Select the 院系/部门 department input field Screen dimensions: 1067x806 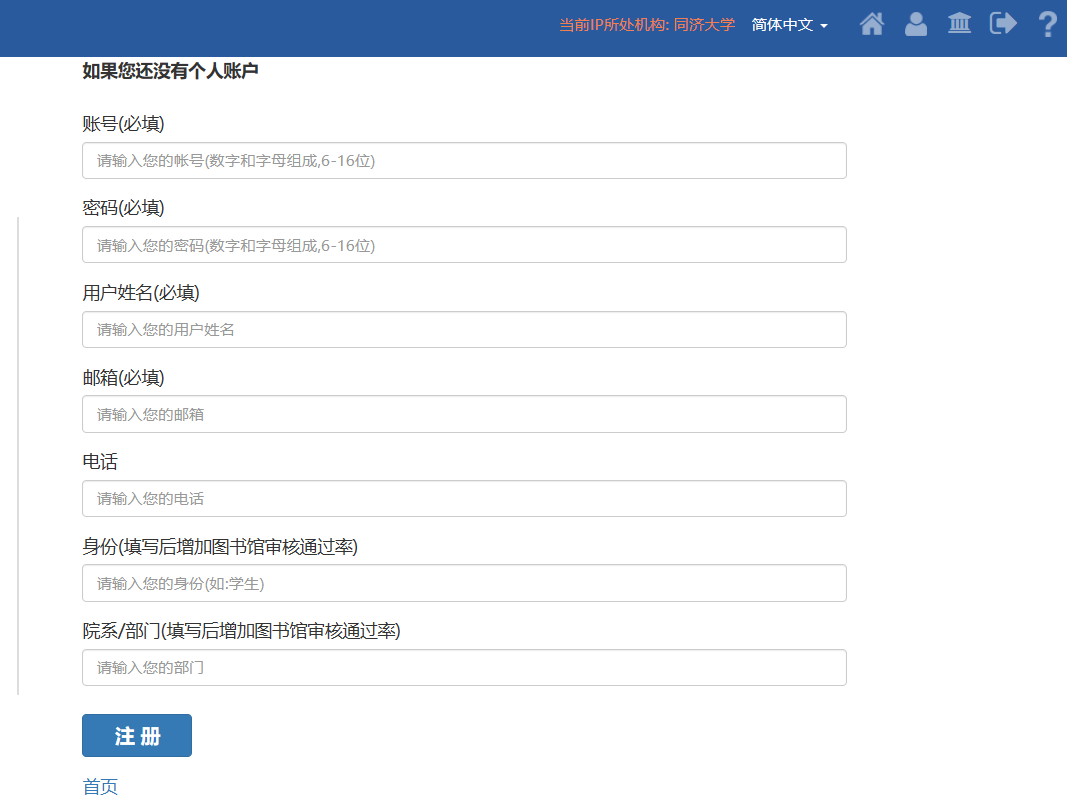(x=464, y=668)
